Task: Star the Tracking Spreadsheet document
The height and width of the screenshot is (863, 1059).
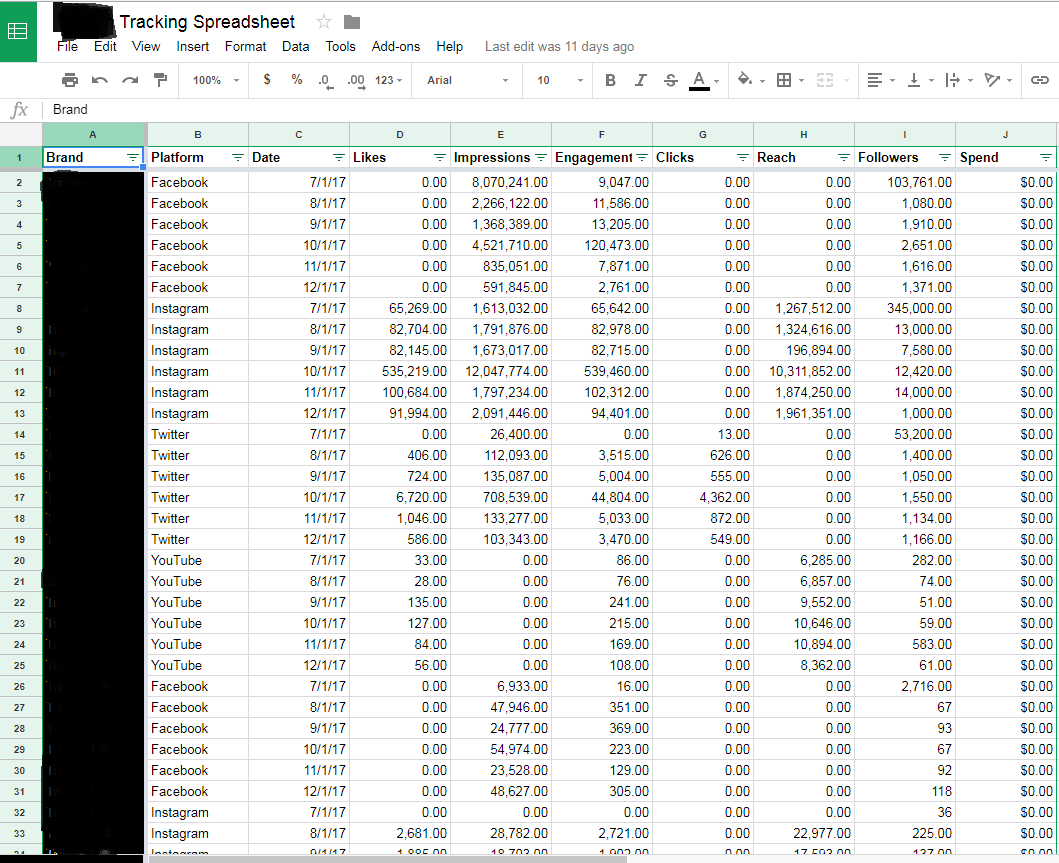Action: tap(324, 22)
